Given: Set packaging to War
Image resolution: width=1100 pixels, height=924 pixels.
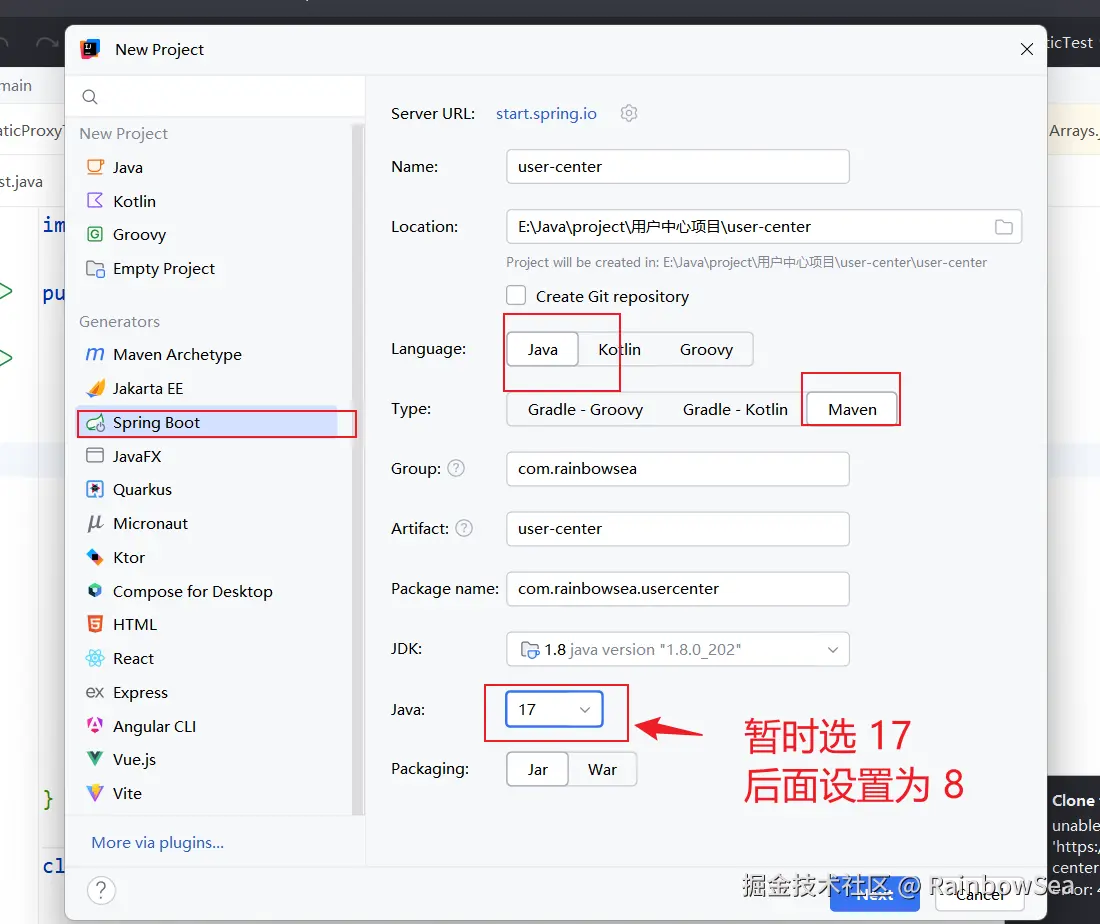Looking at the screenshot, I should 603,770.
